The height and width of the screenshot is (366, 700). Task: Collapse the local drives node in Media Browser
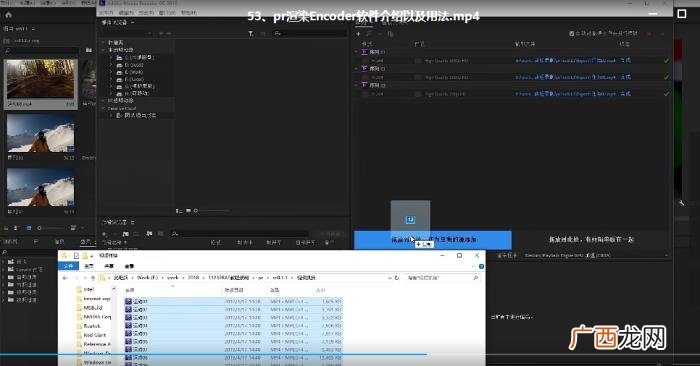pyautogui.click(x=104, y=50)
